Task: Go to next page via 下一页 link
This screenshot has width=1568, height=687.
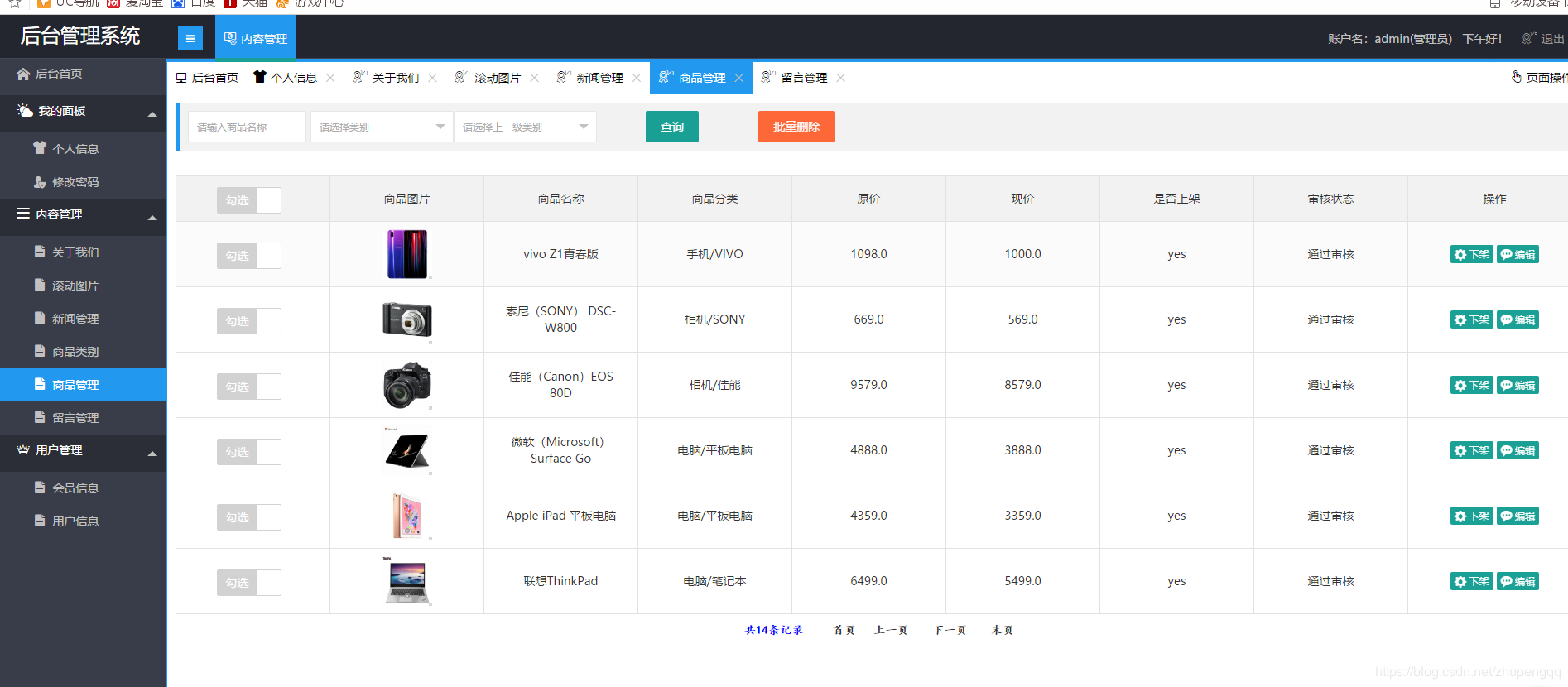Action: click(949, 631)
